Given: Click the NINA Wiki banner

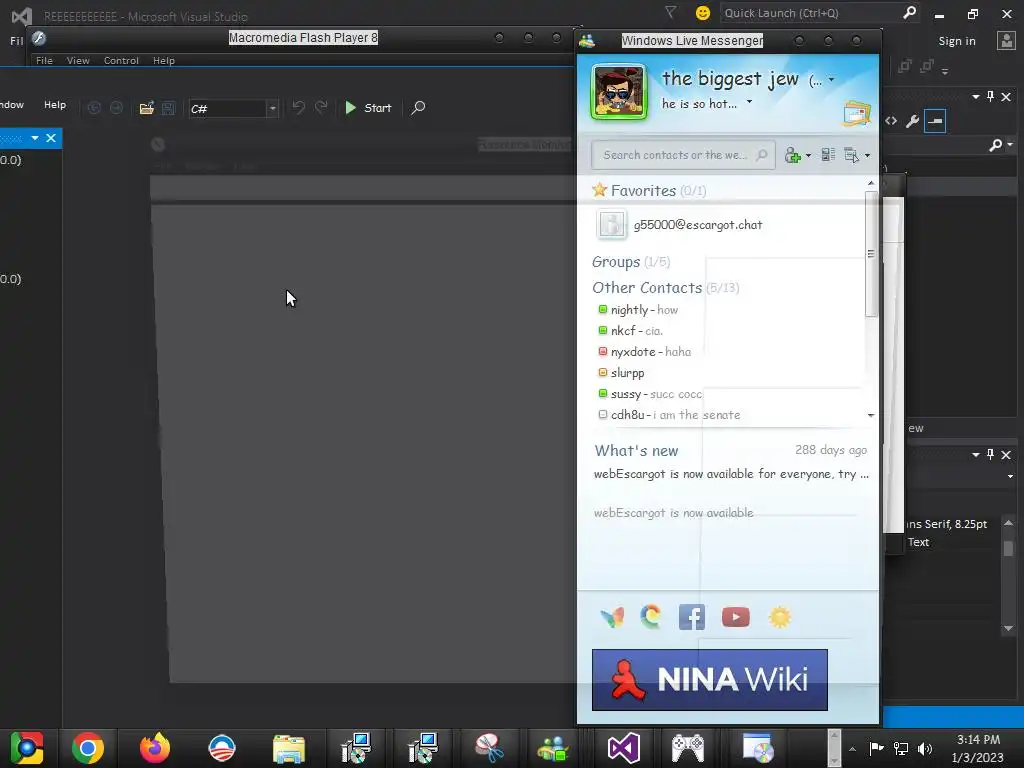Looking at the screenshot, I should click(710, 680).
